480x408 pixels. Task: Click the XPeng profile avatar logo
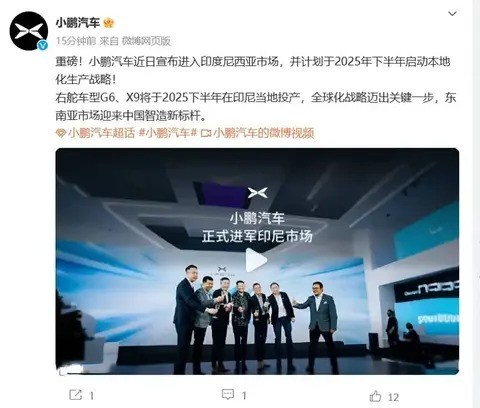pos(29,31)
